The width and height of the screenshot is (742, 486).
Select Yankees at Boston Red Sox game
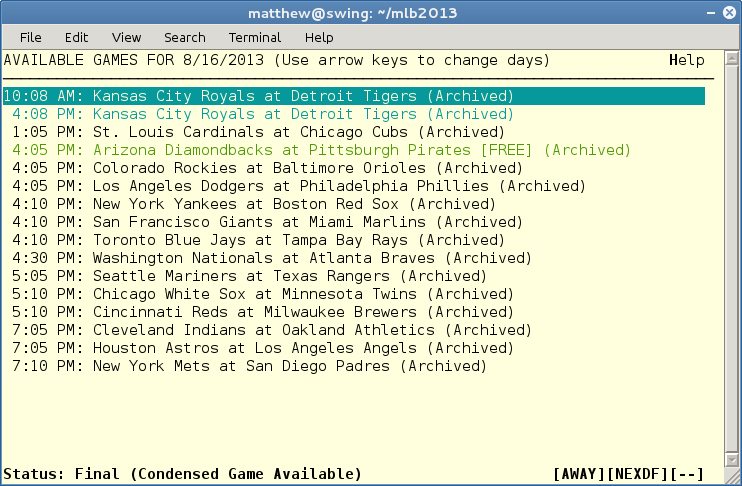(x=254, y=204)
